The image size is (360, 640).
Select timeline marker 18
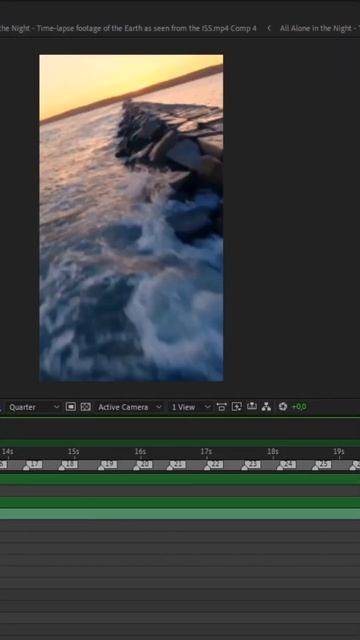click(68, 465)
